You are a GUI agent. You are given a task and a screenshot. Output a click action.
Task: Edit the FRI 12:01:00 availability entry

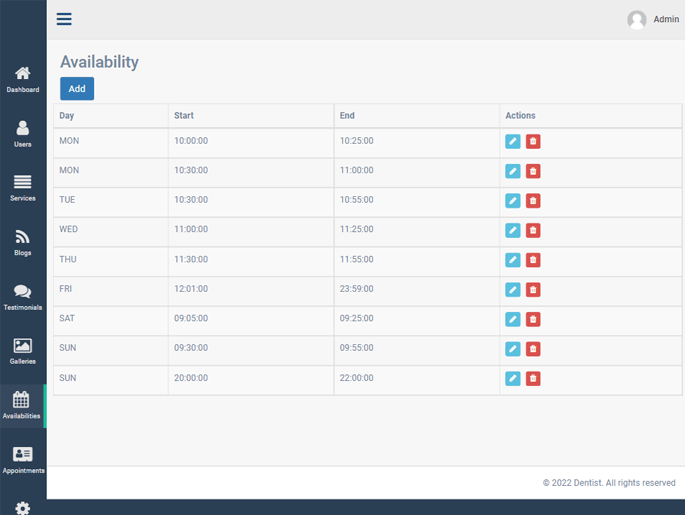point(513,290)
